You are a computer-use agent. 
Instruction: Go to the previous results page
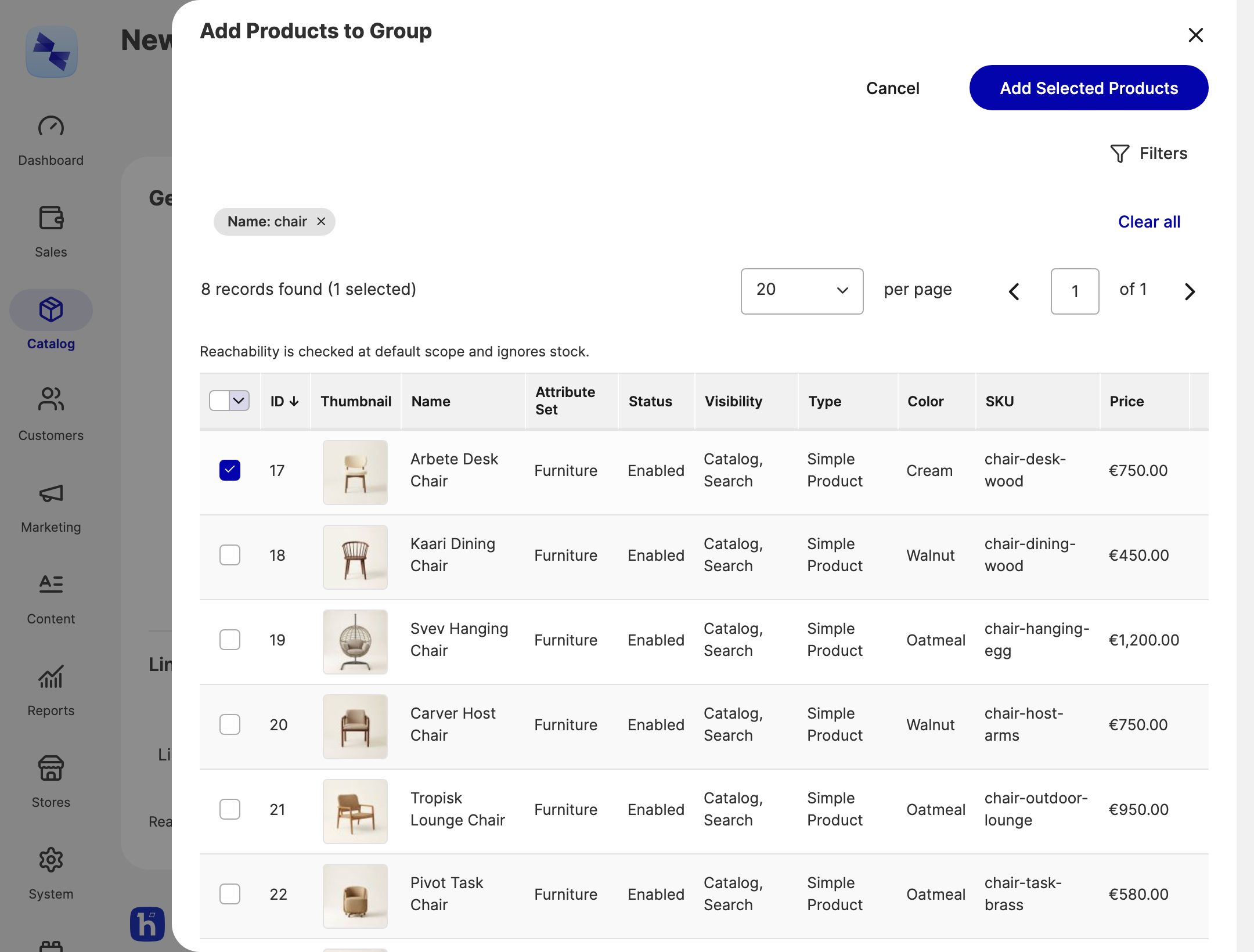pos(1014,291)
